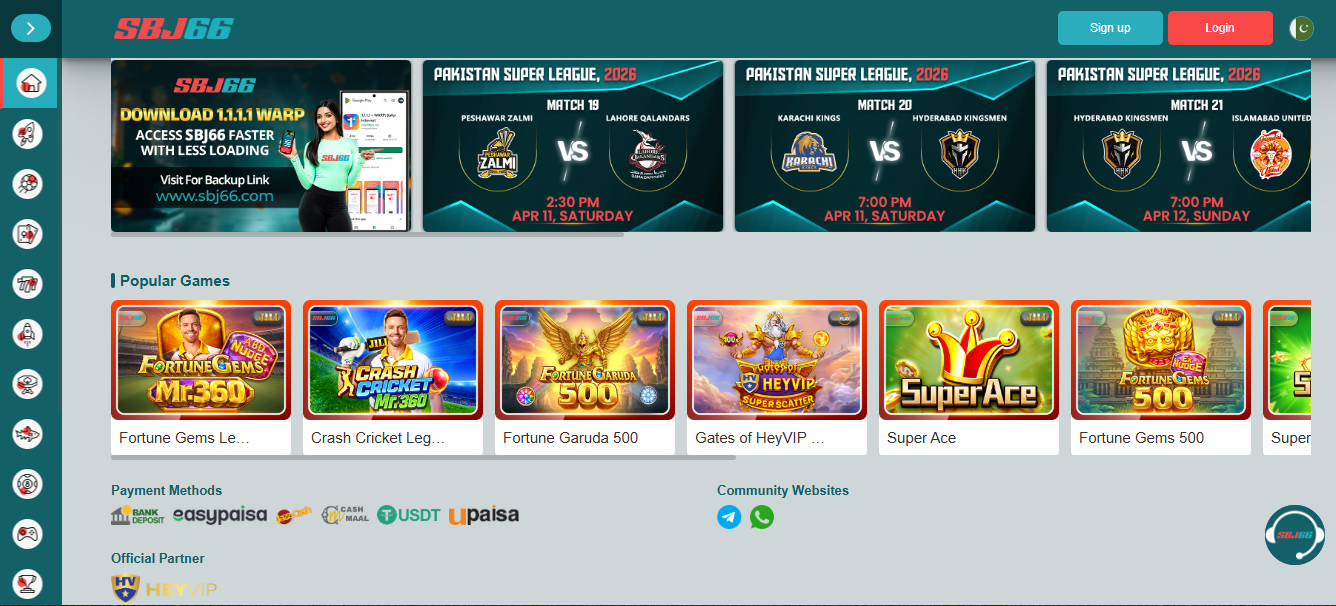Click the Popular Games horizontal scrollbar
1336x606 pixels.
pyautogui.click(x=423, y=457)
